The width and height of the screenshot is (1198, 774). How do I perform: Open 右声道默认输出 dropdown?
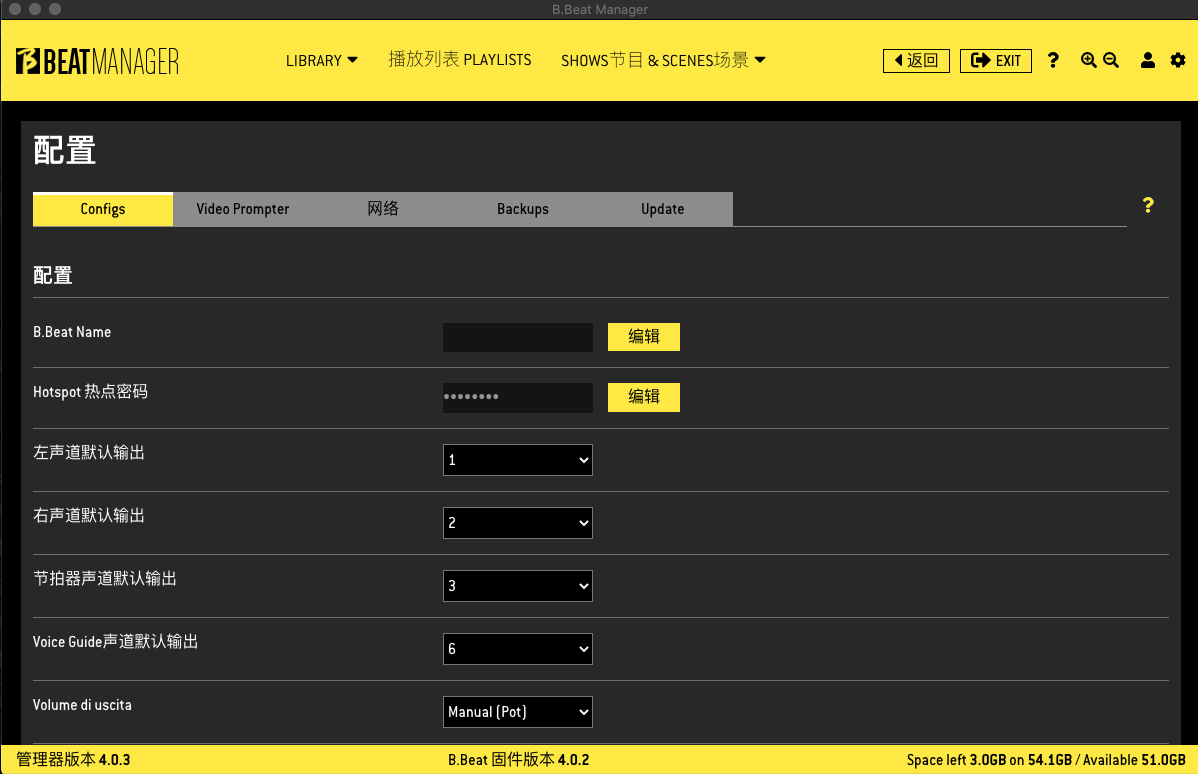[x=517, y=523]
